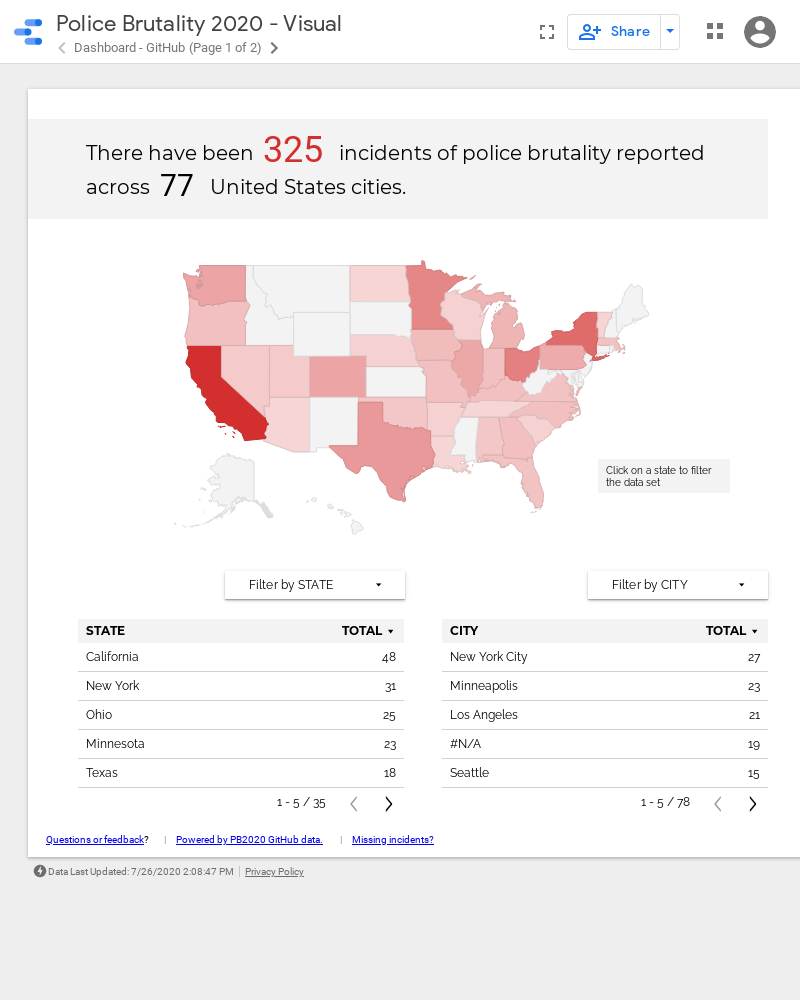The image size is (800, 1000).
Task: Open the Missing incidents link
Action: point(393,840)
